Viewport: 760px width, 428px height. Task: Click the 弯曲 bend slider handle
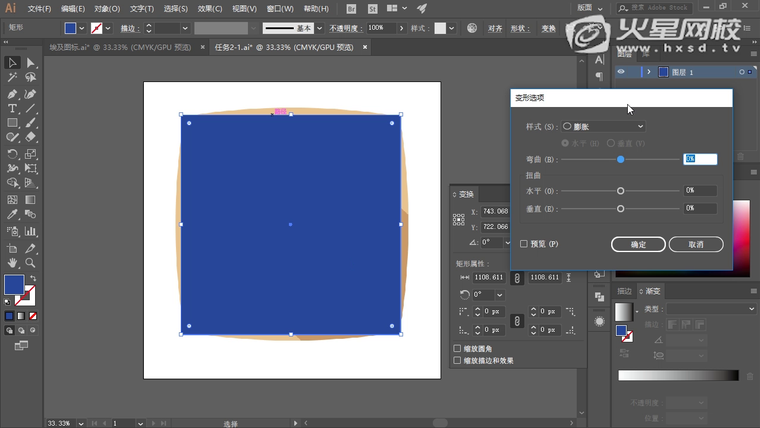coord(621,159)
